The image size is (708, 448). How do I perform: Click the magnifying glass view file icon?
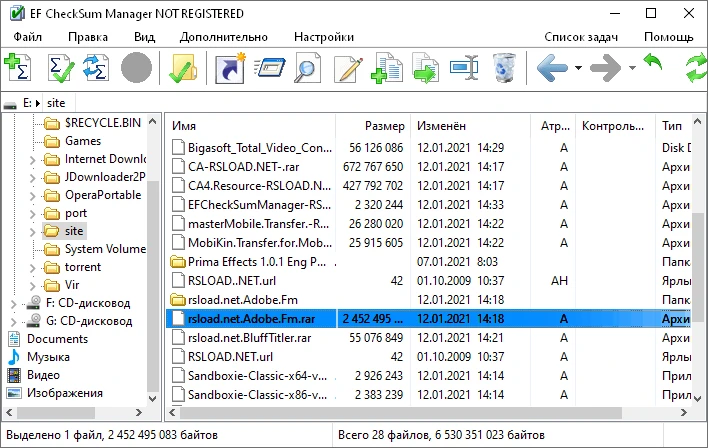click(x=307, y=68)
